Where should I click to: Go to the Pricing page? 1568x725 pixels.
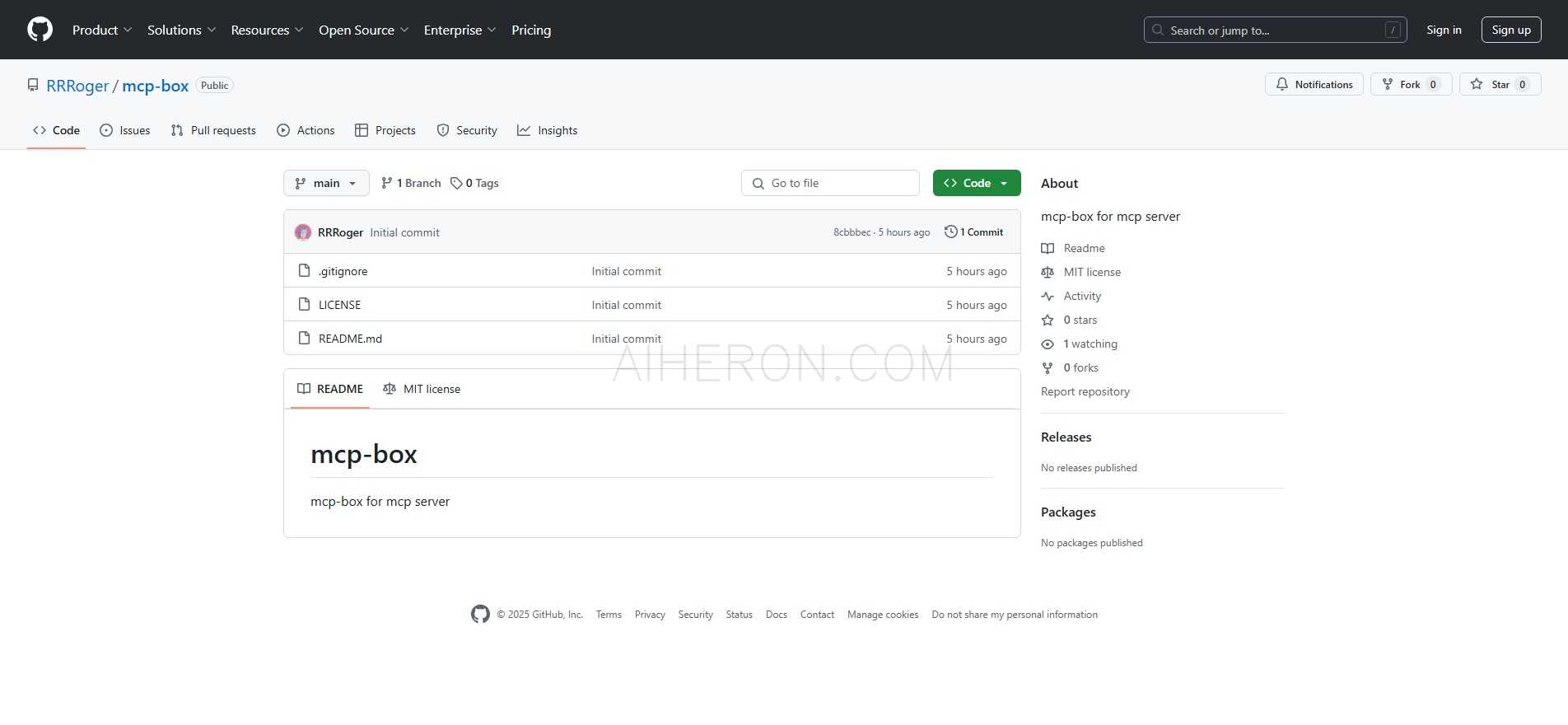pos(531,30)
